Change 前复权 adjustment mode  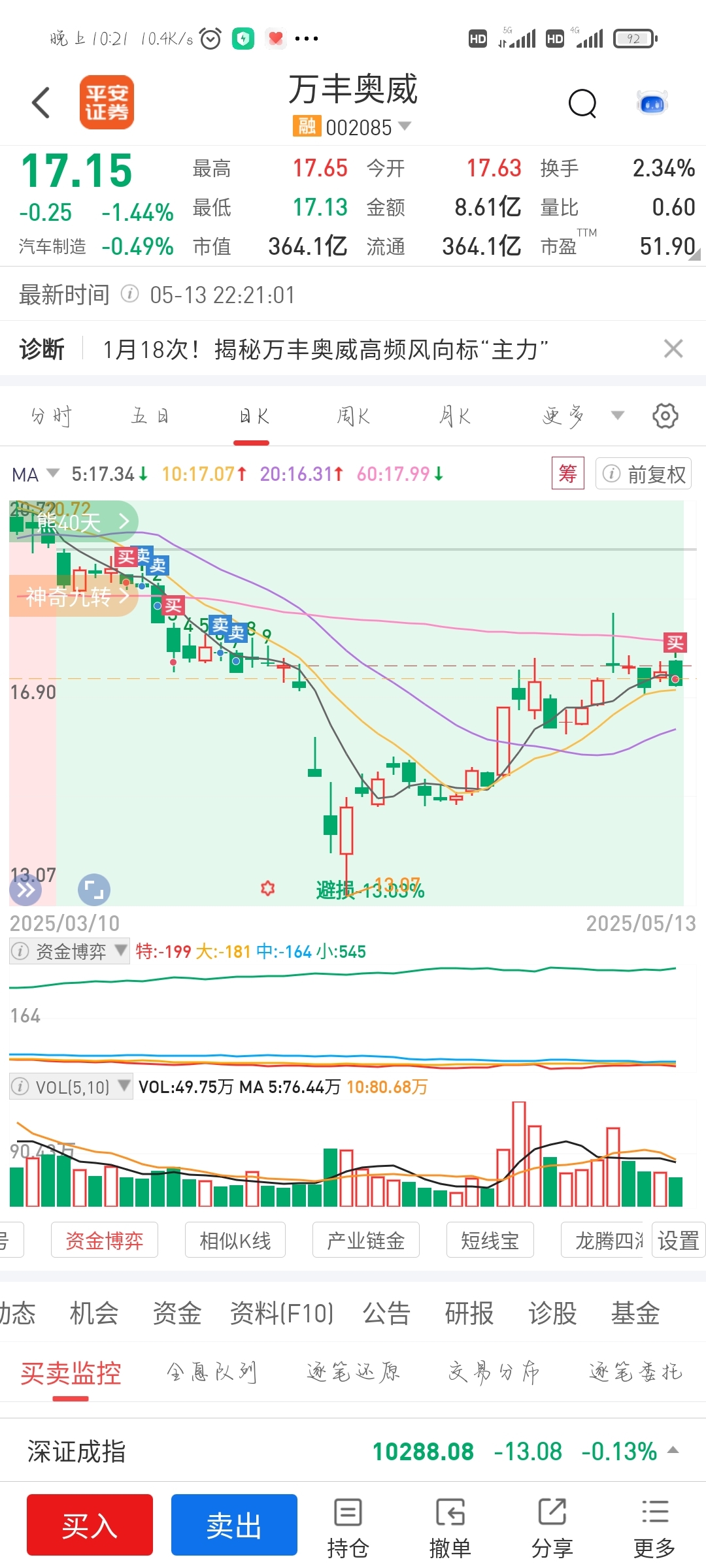[643, 474]
